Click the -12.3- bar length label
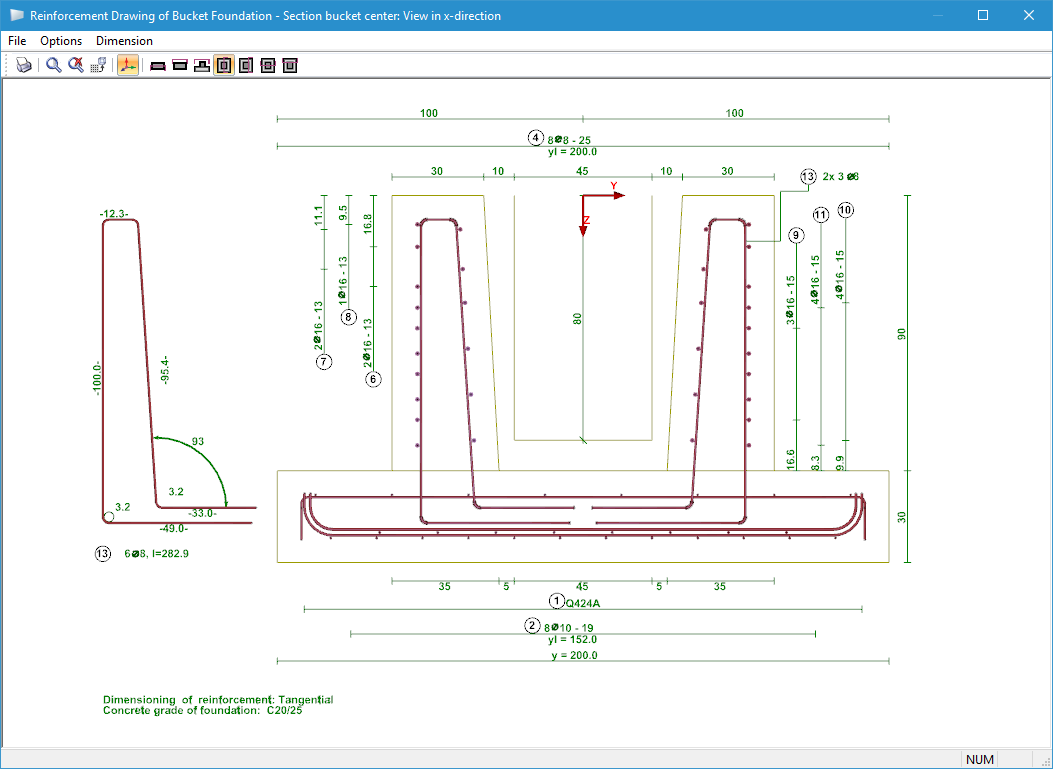The image size is (1053, 769). click(x=113, y=214)
